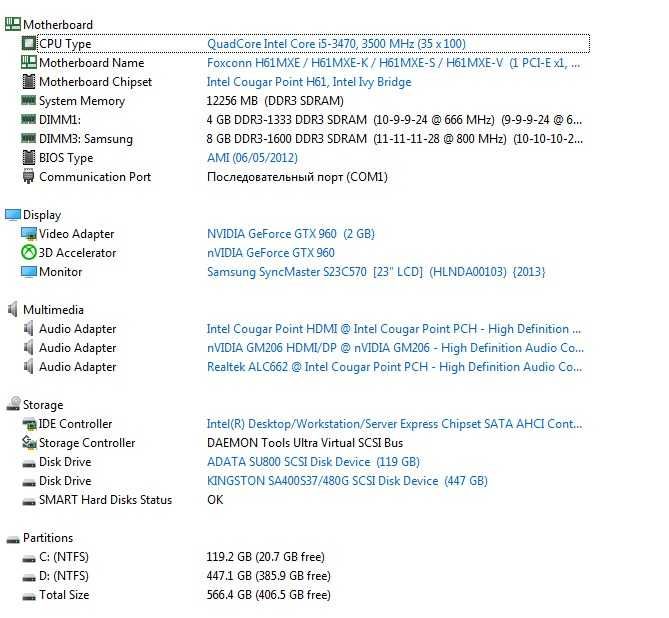
Task: Open ADATA SU800 SCSI Disk Device link
Action: [313, 462]
